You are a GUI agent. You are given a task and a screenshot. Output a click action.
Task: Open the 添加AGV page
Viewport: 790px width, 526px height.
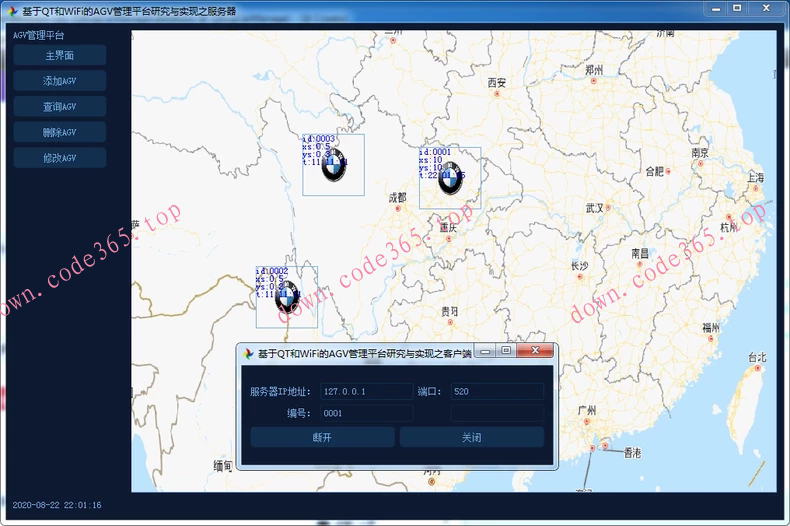pos(60,81)
